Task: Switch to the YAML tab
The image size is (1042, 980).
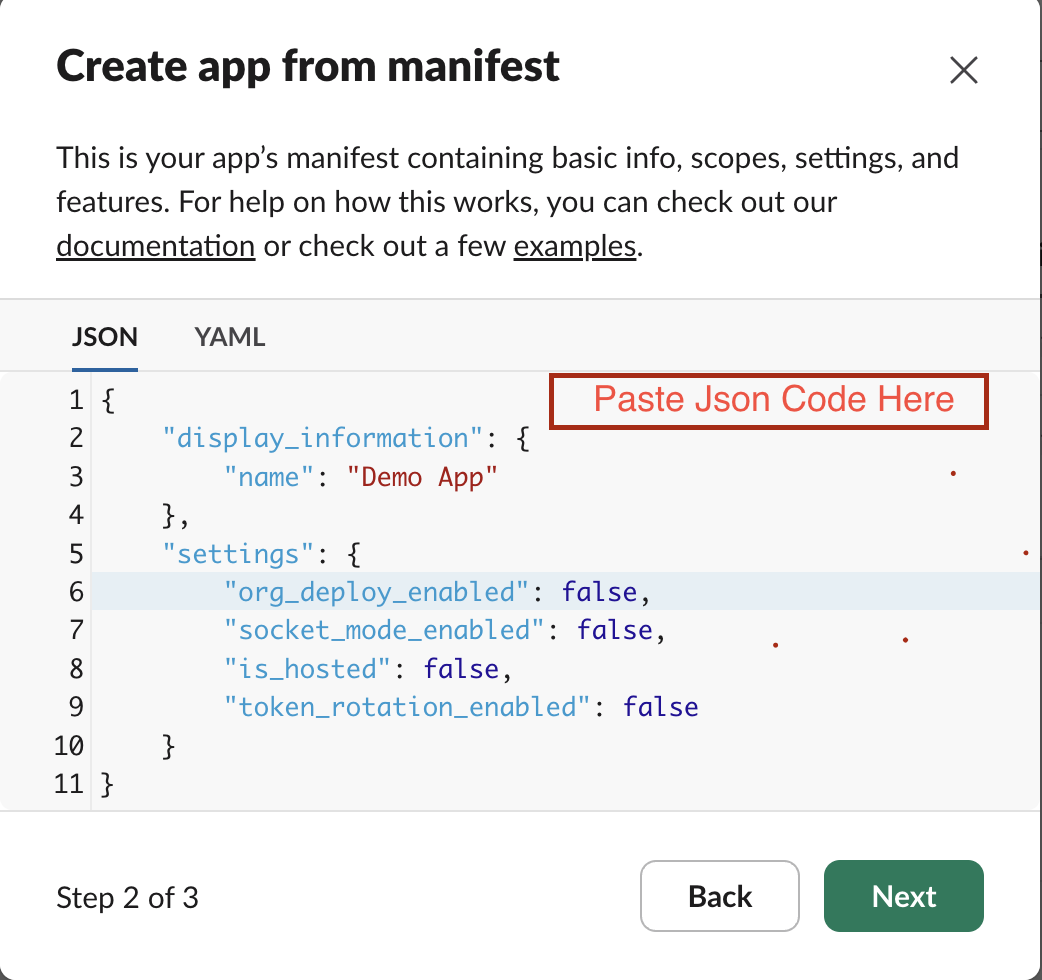Action: point(230,337)
